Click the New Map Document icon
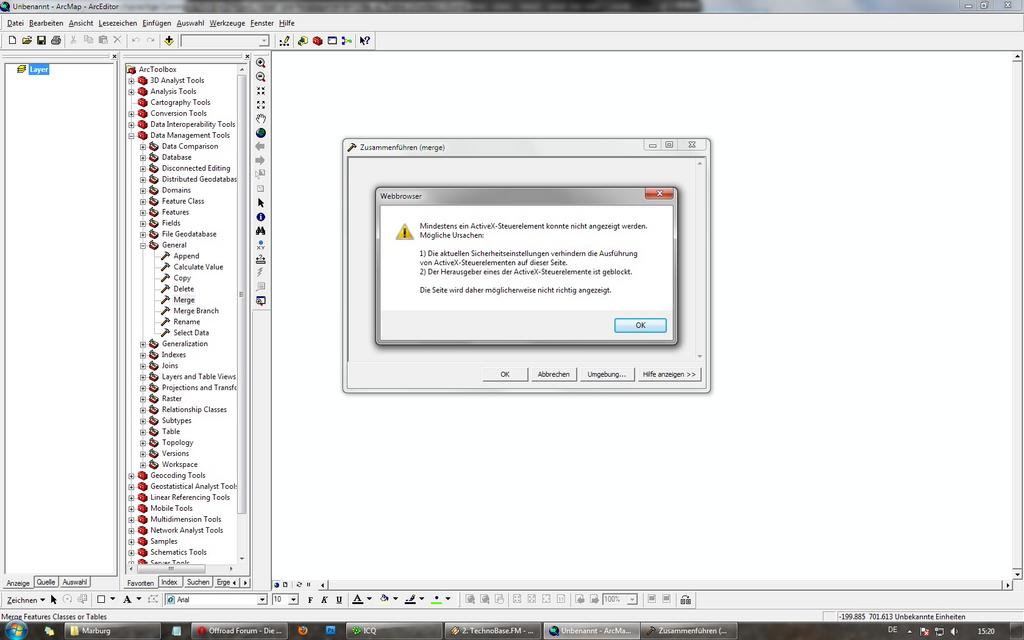 click(12, 40)
